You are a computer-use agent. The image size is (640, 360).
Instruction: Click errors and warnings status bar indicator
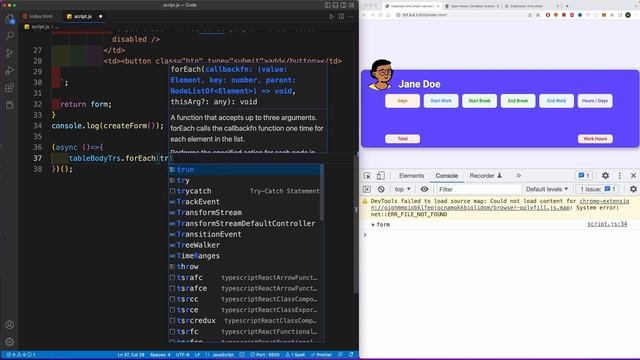(x=20, y=355)
